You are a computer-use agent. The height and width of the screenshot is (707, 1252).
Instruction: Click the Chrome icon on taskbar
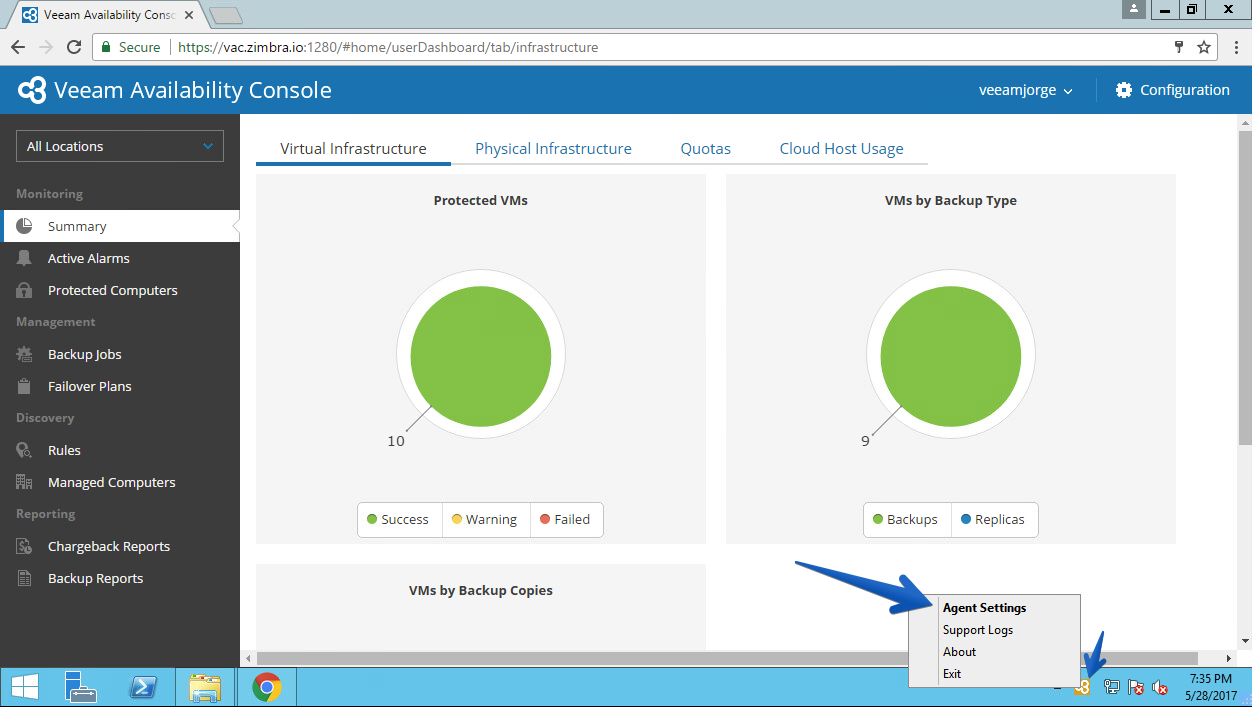coord(266,687)
